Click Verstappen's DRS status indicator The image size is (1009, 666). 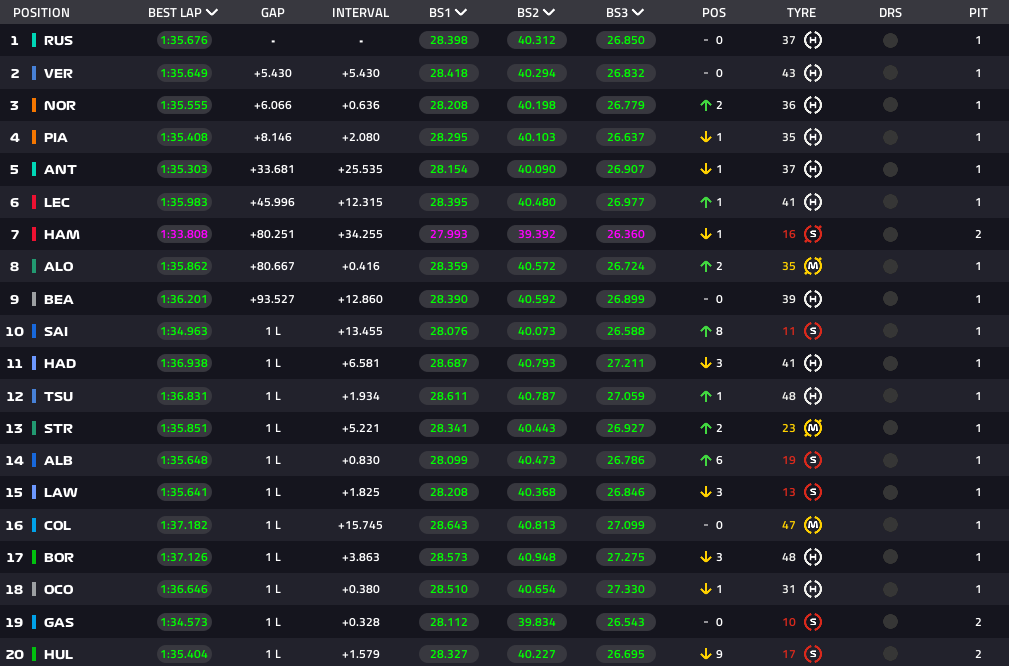890,73
